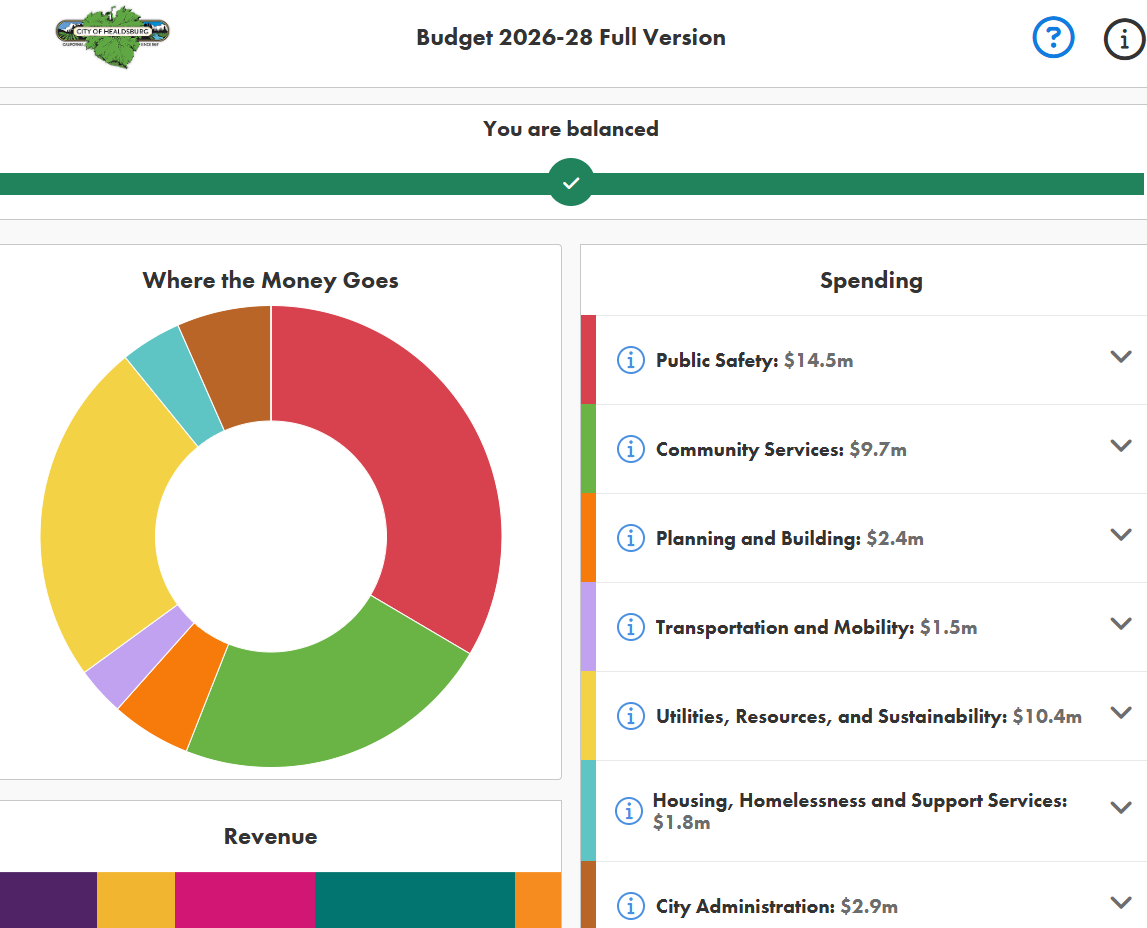Click info icon next to Community Services

630,449
